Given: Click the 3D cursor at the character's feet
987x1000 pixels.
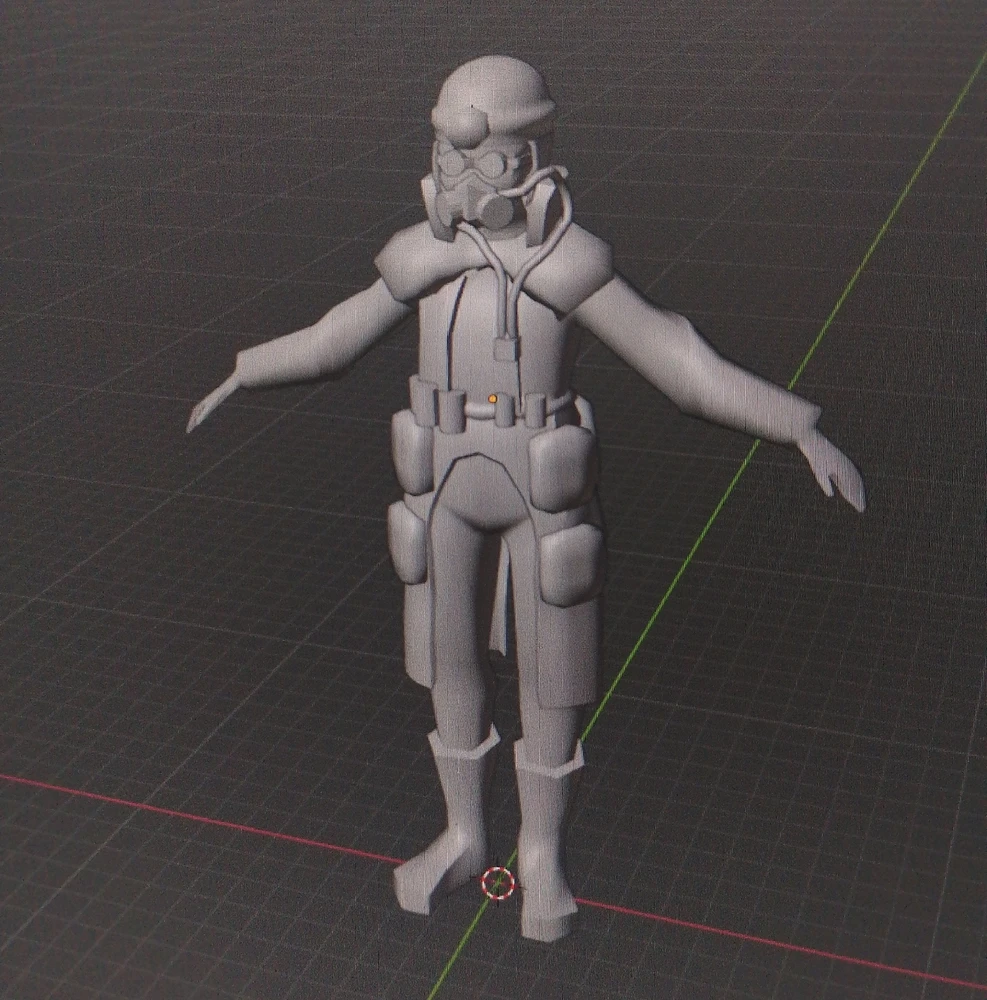Looking at the screenshot, I should click(x=496, y=881).
